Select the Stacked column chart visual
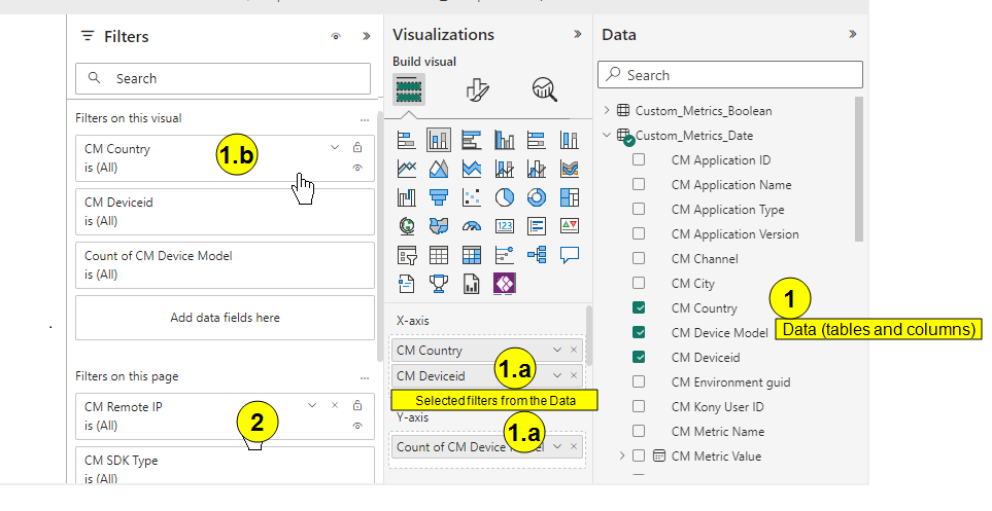Image resolution: width=992 pixels, height=511 pixels. (x=438, y=140)
